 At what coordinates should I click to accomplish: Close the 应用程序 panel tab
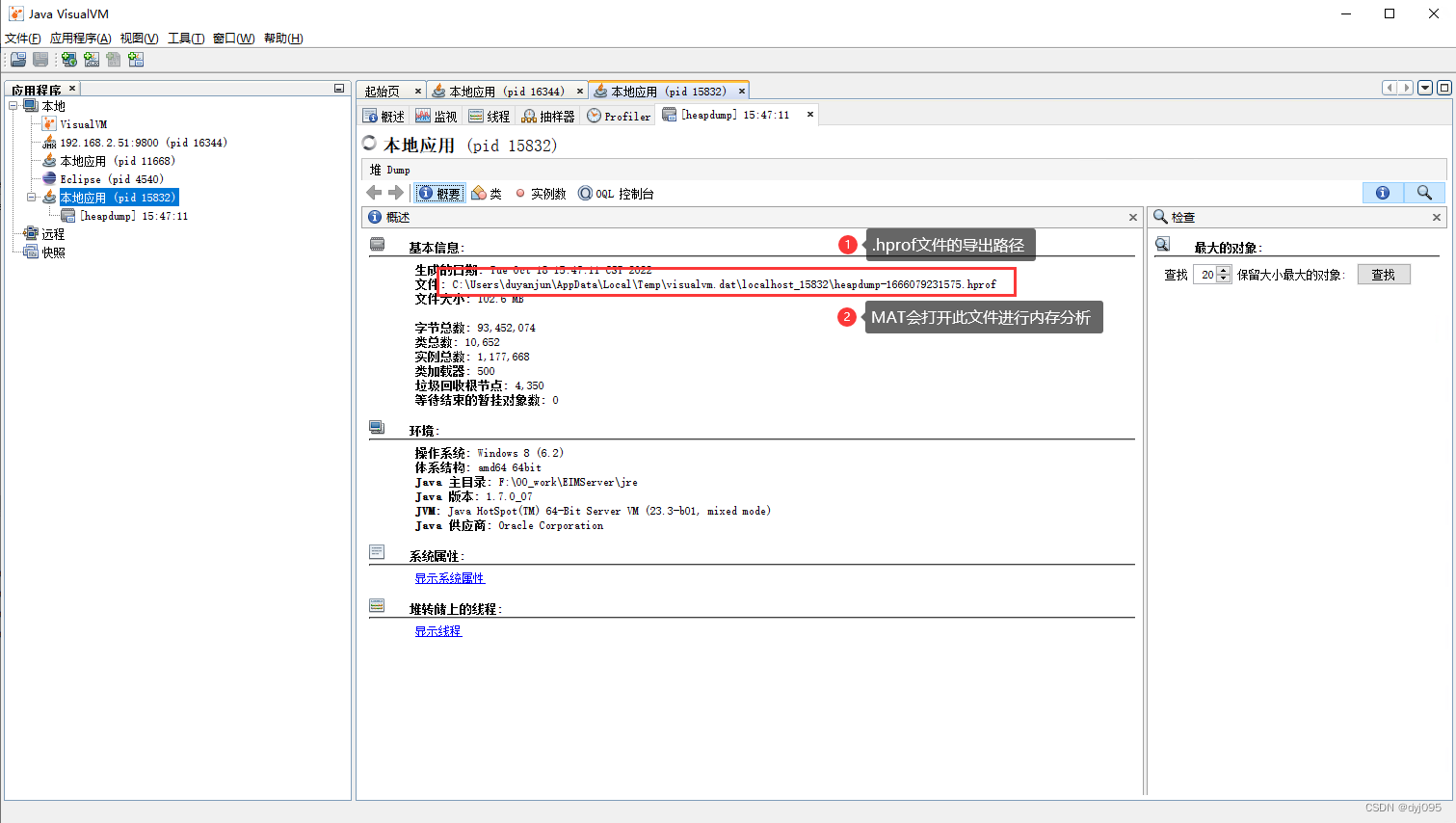[x=72, y=89]
